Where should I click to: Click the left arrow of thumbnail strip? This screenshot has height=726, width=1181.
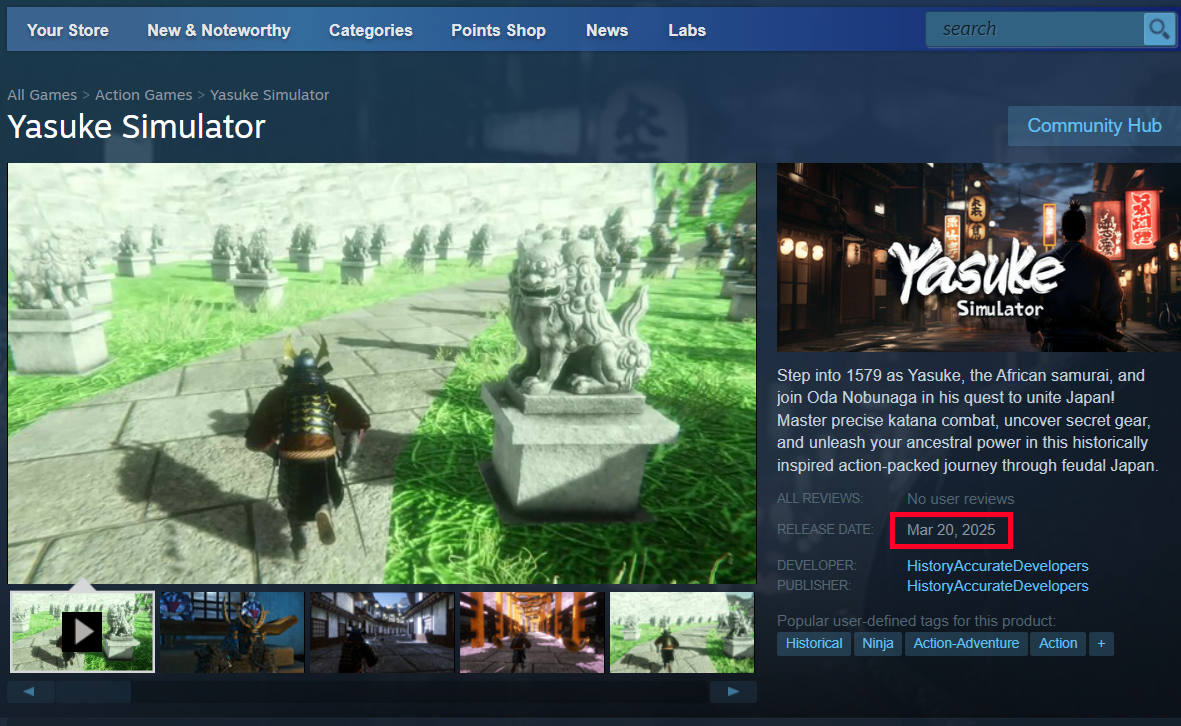click(29, 691)
